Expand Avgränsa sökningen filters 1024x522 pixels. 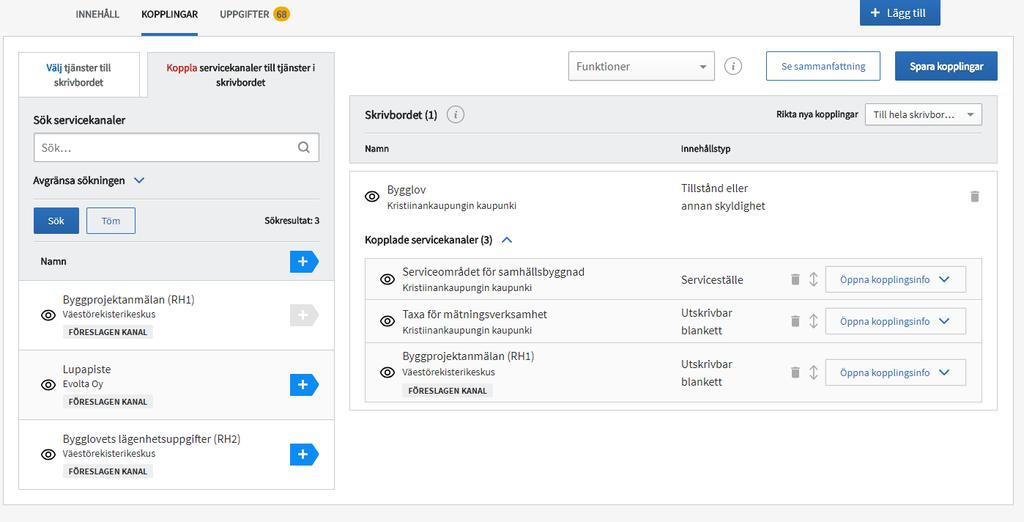89,180
